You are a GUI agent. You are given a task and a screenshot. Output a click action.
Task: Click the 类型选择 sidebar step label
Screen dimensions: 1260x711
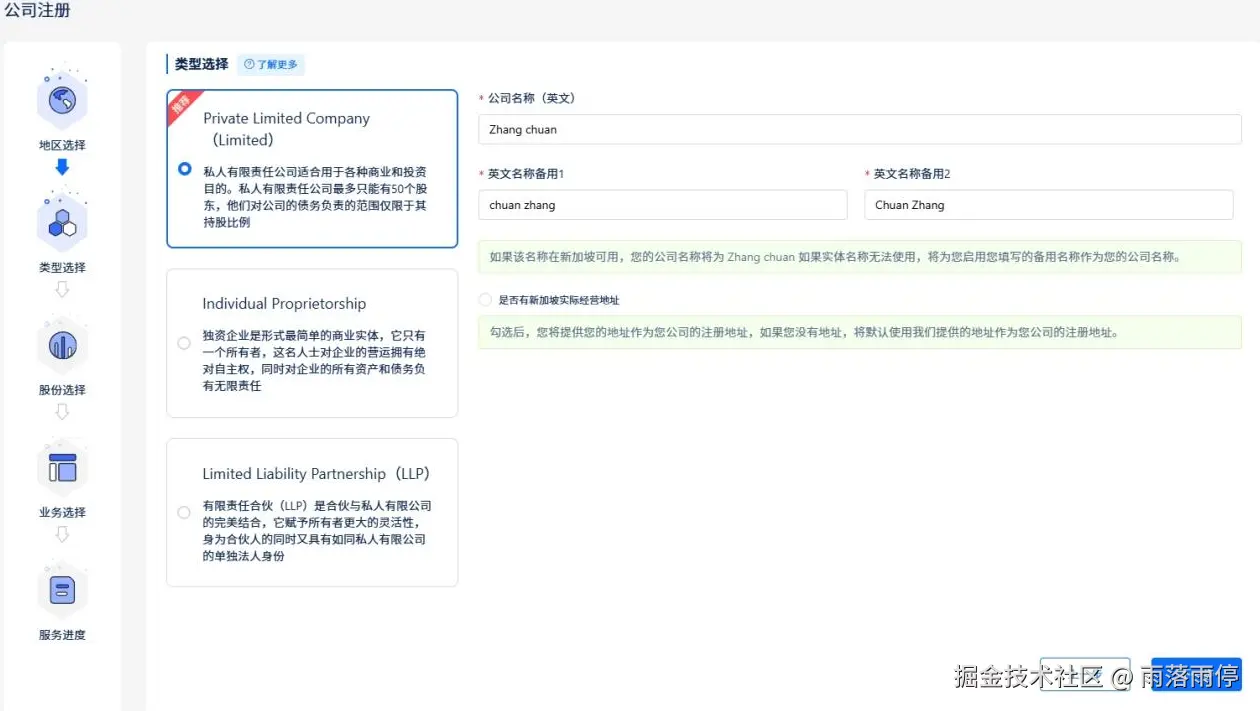coord(62,268)
